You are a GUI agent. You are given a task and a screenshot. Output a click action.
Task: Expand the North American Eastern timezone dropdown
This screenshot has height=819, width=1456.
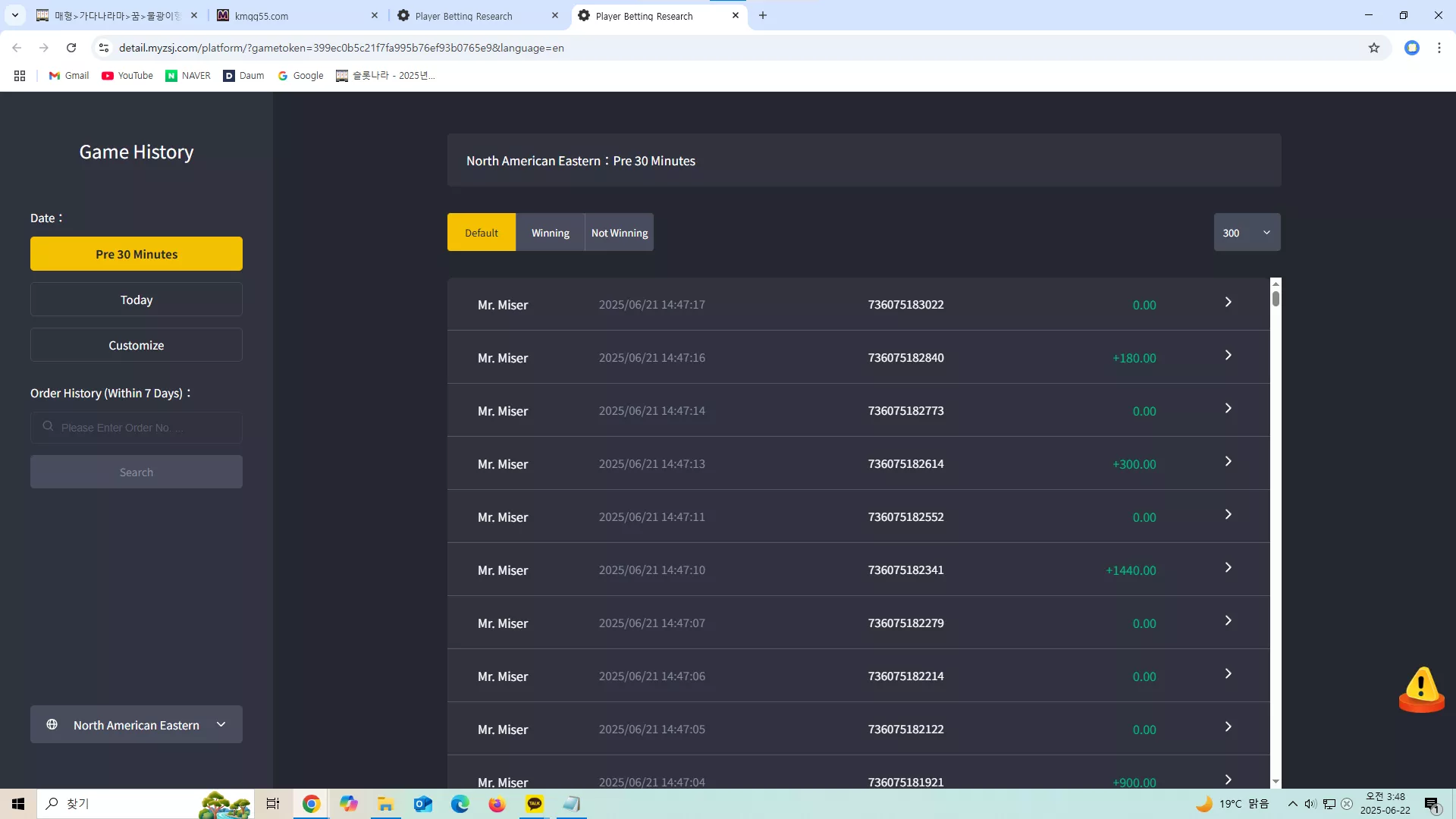pyautogui.click(x=136, y=724)
